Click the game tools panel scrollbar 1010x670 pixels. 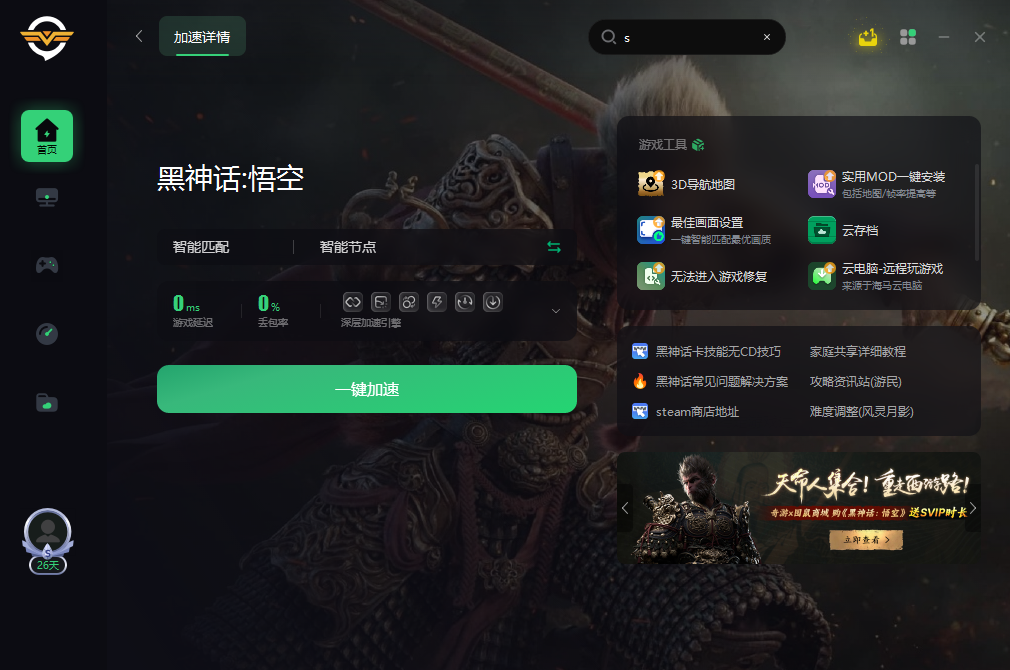pos(977,212)
